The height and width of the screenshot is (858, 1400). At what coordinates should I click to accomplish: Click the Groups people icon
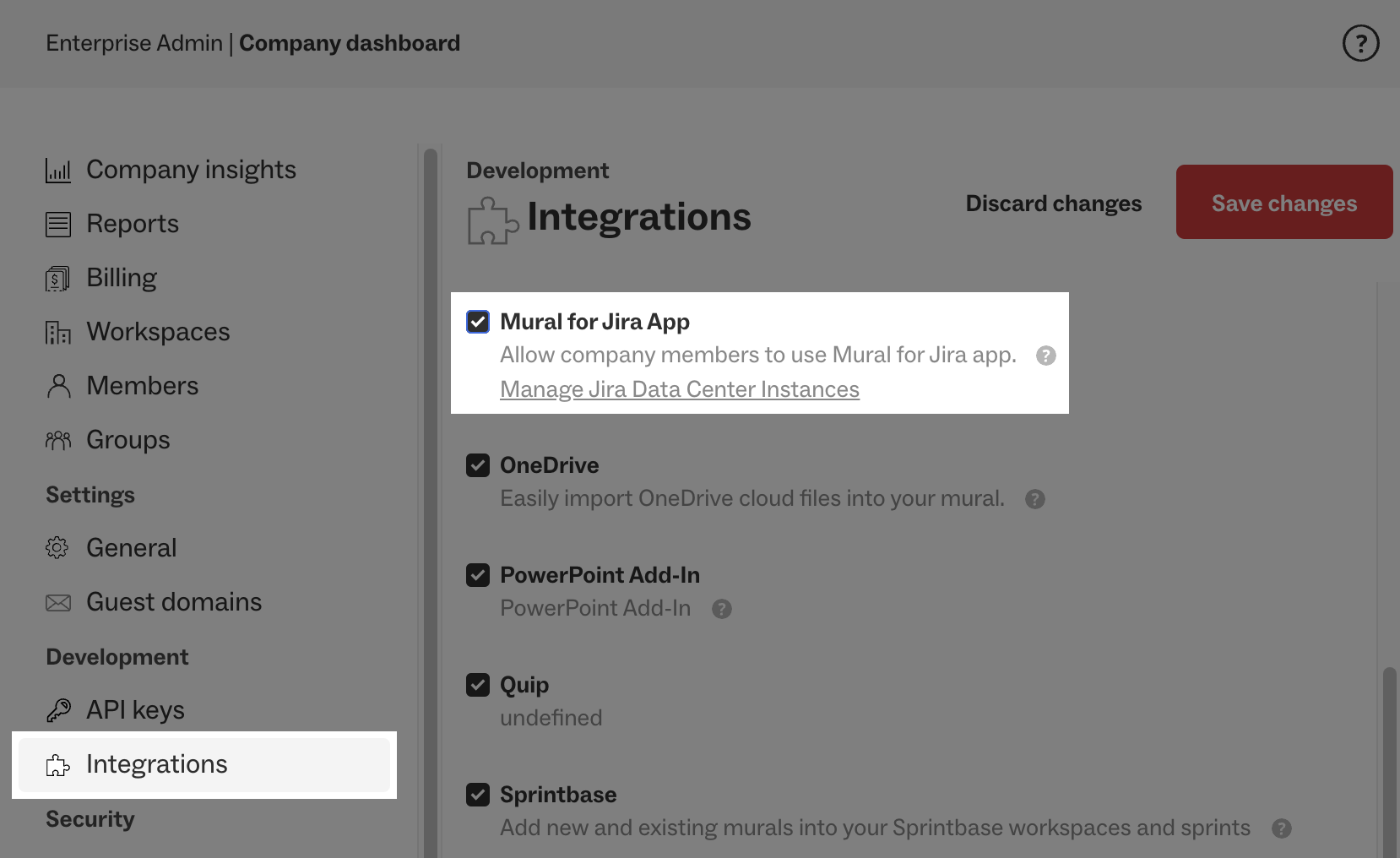[x=57, y=439]
